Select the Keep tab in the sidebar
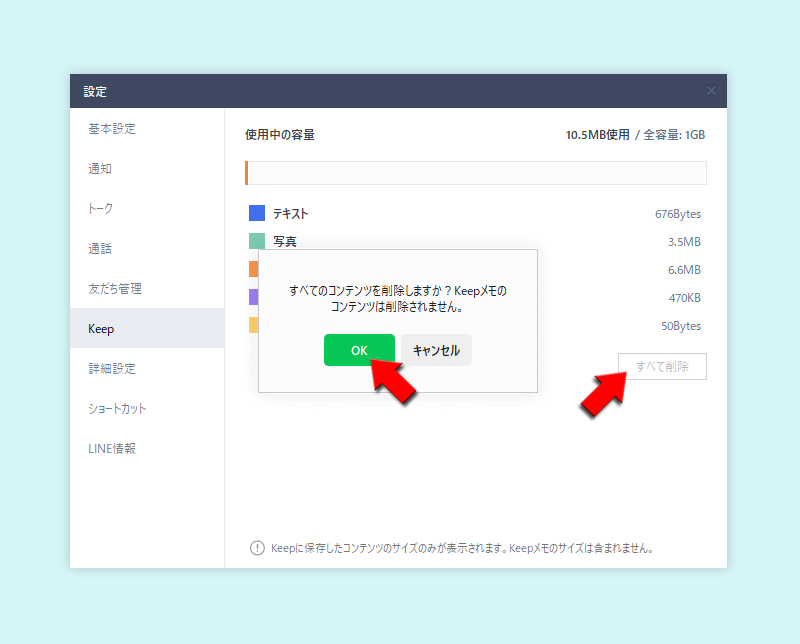The width and height of the screenshot is (800, 644). (100, 328)
